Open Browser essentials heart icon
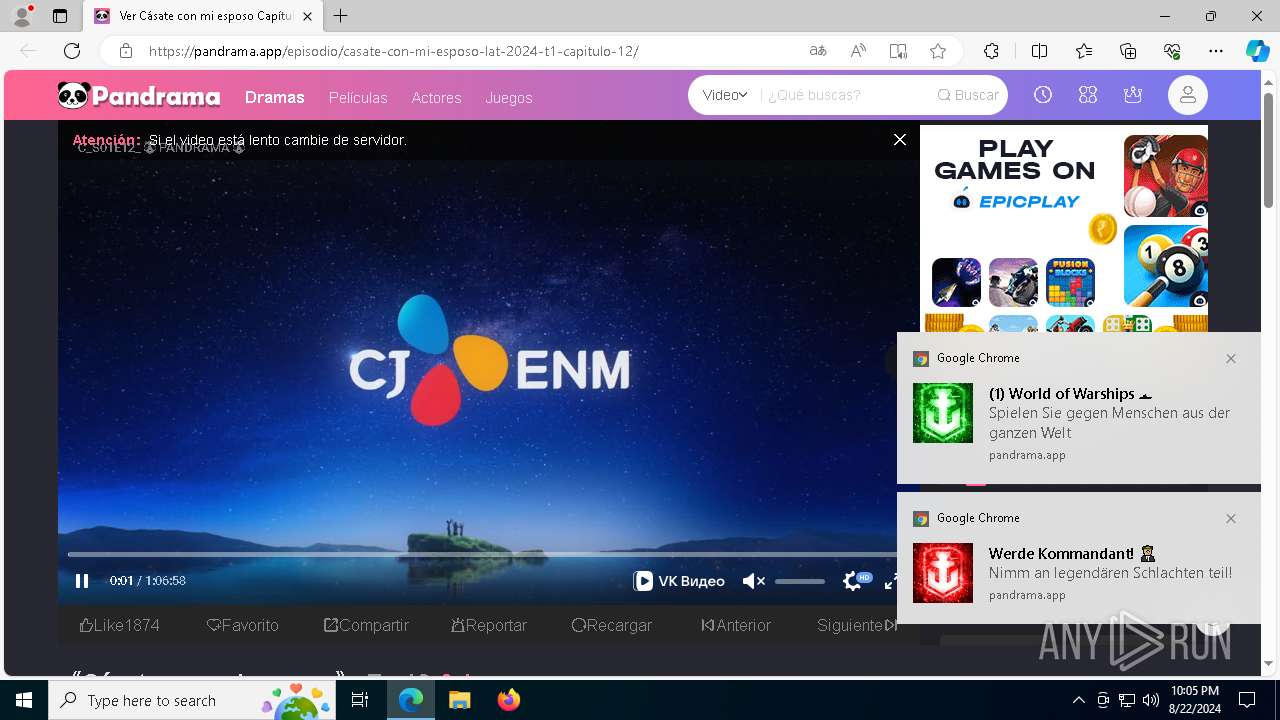1280x720 pixels. (1172, 51)
